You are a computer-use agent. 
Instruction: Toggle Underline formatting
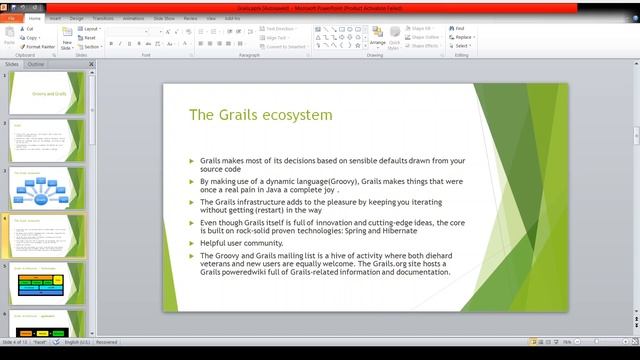129,44
